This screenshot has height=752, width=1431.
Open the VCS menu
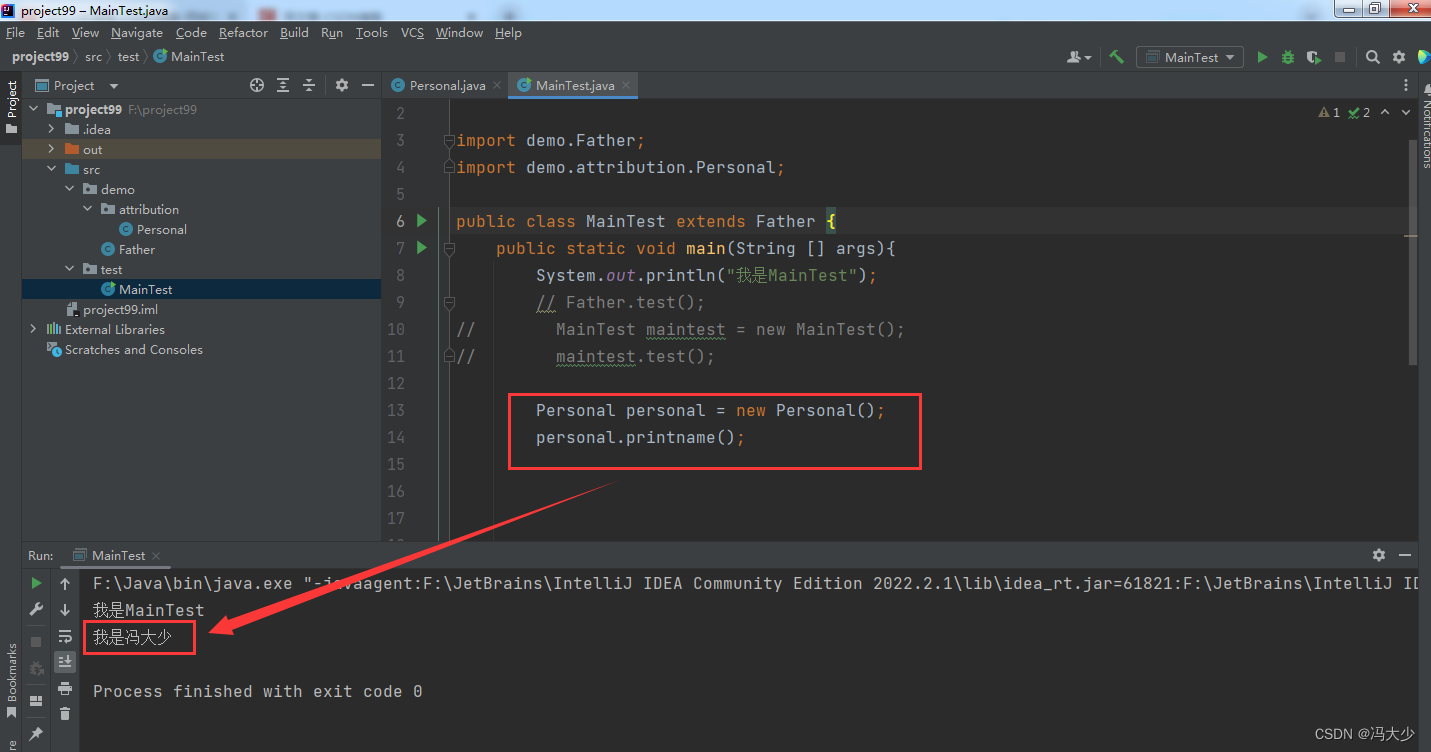point(412,33)
